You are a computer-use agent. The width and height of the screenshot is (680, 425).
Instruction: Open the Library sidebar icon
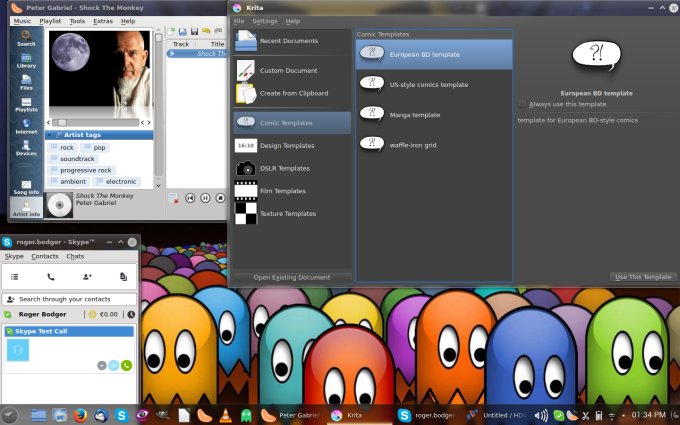tap(26, 59)
